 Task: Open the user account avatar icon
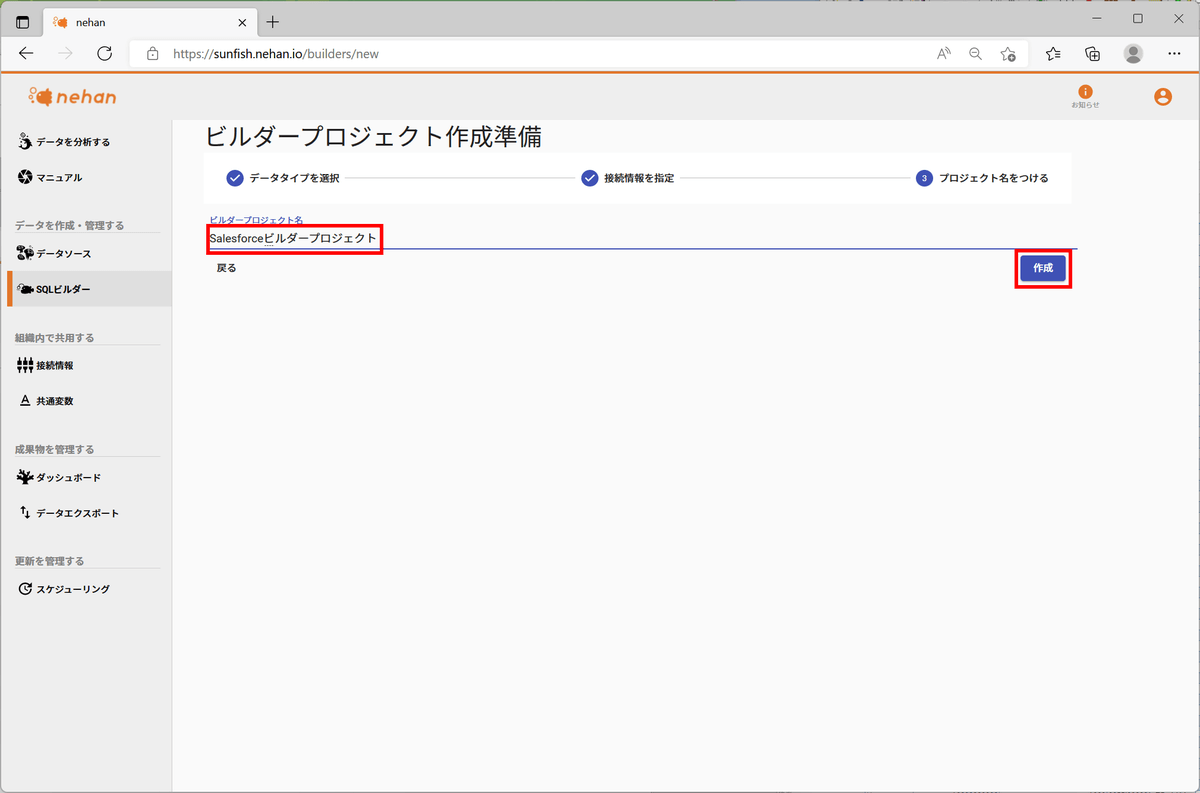coord(1162,97)
